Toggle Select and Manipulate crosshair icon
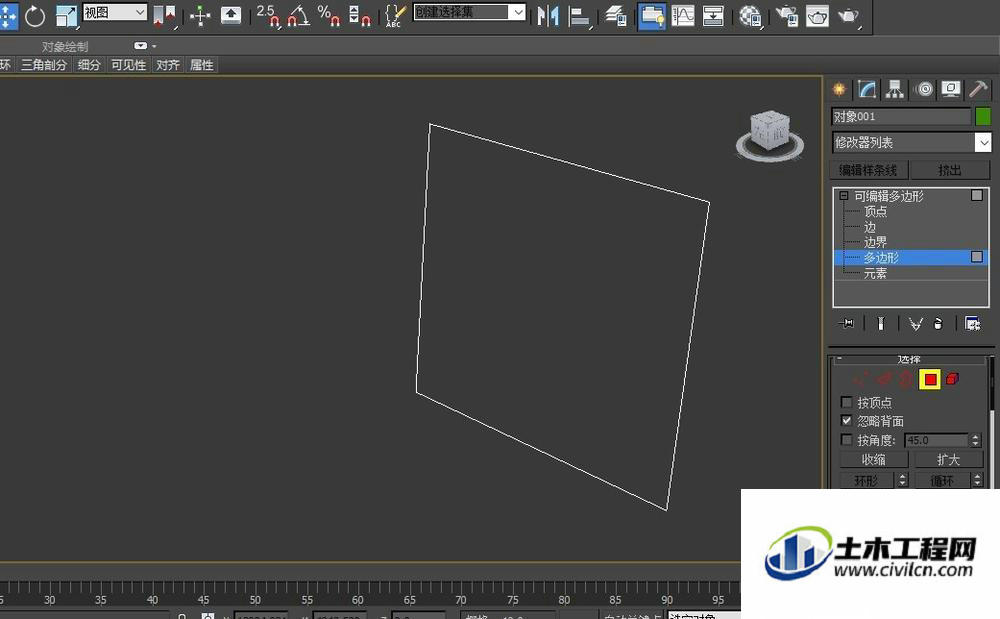 [x=200, y=15]
